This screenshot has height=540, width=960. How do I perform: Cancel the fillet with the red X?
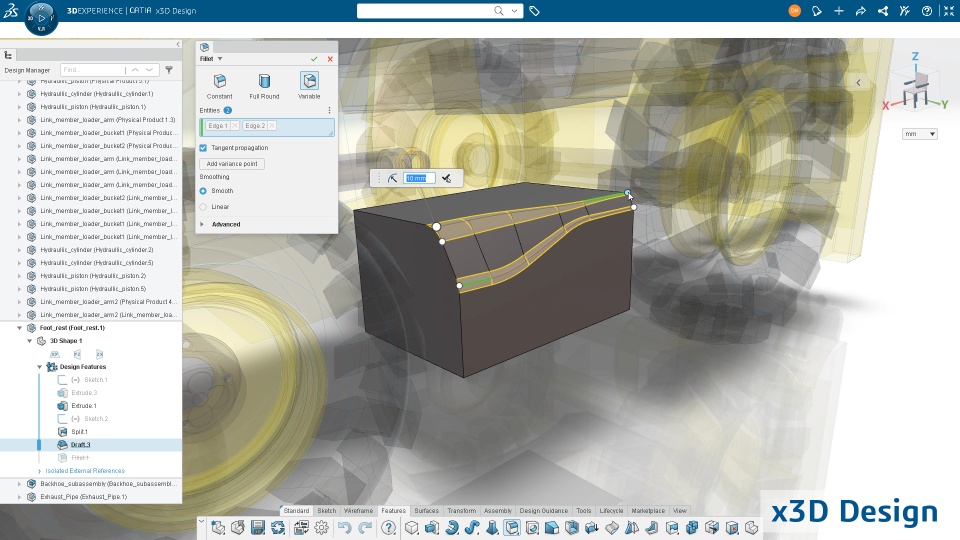[330, 59]
